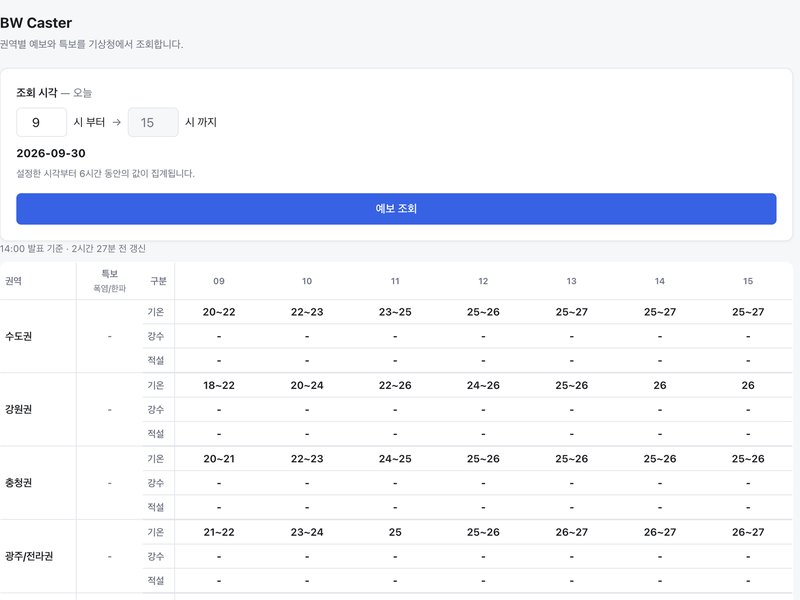Viewport: 800px width, 600px height.
Task: Click the 권역 column header
Action: pyautogui.click(x=13, y=281)
